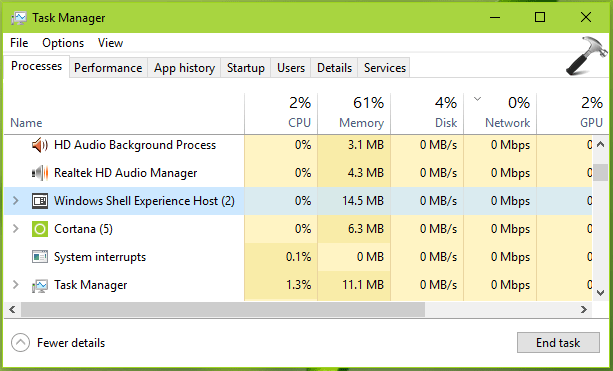Image resolution: width=613 pixels, height=371 pixels.
Task: Click the 14.5 MB memory cell
Action: 354,201
